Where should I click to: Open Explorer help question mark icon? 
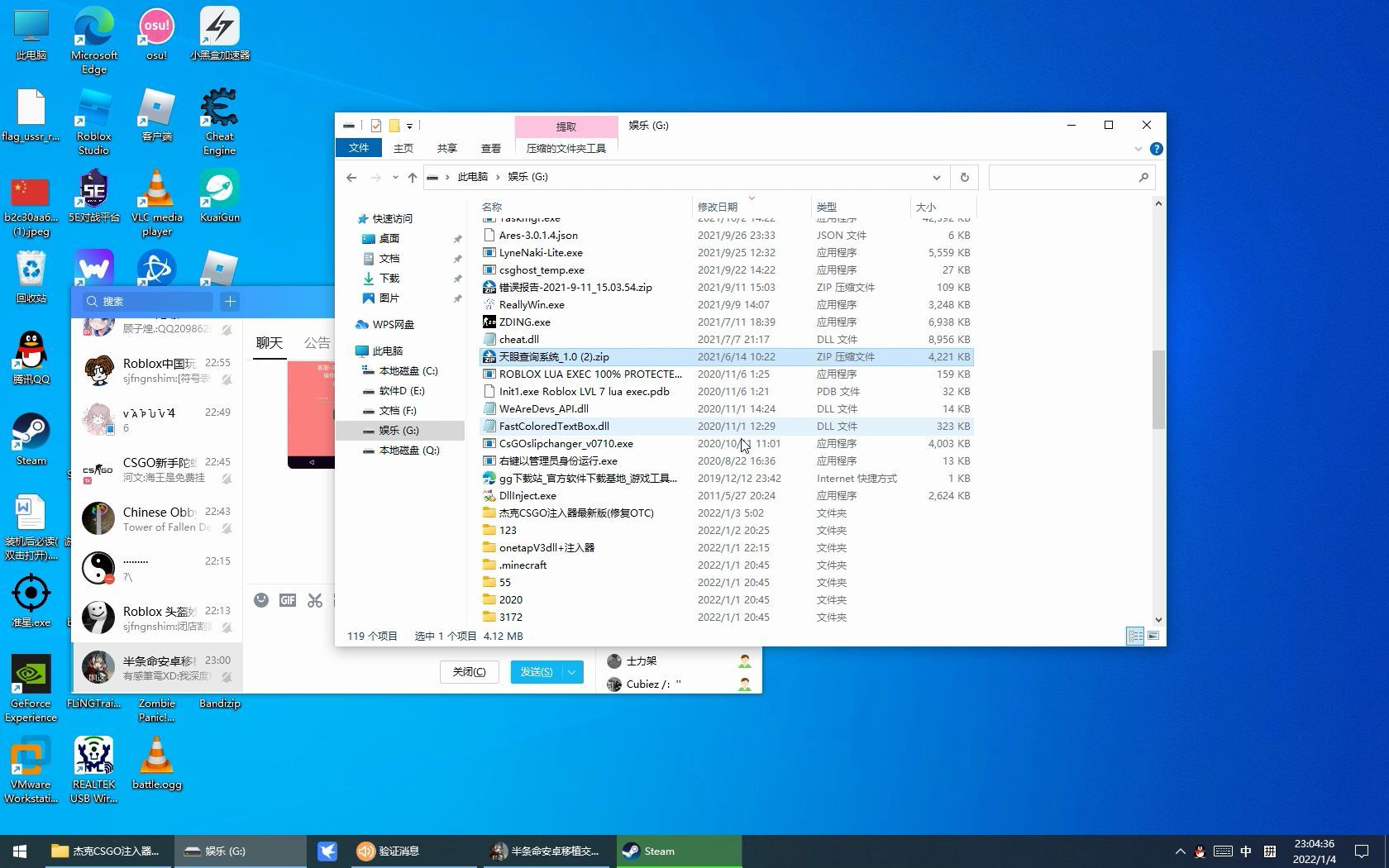(x=1157, y=149)
